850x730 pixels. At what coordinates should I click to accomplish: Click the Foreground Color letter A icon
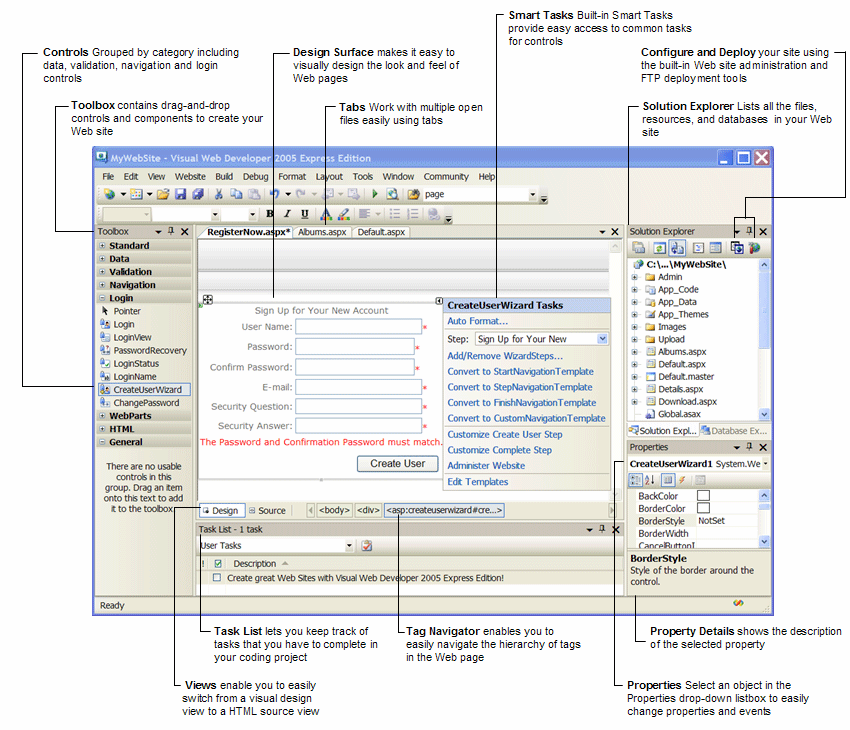tap(326, 215)
